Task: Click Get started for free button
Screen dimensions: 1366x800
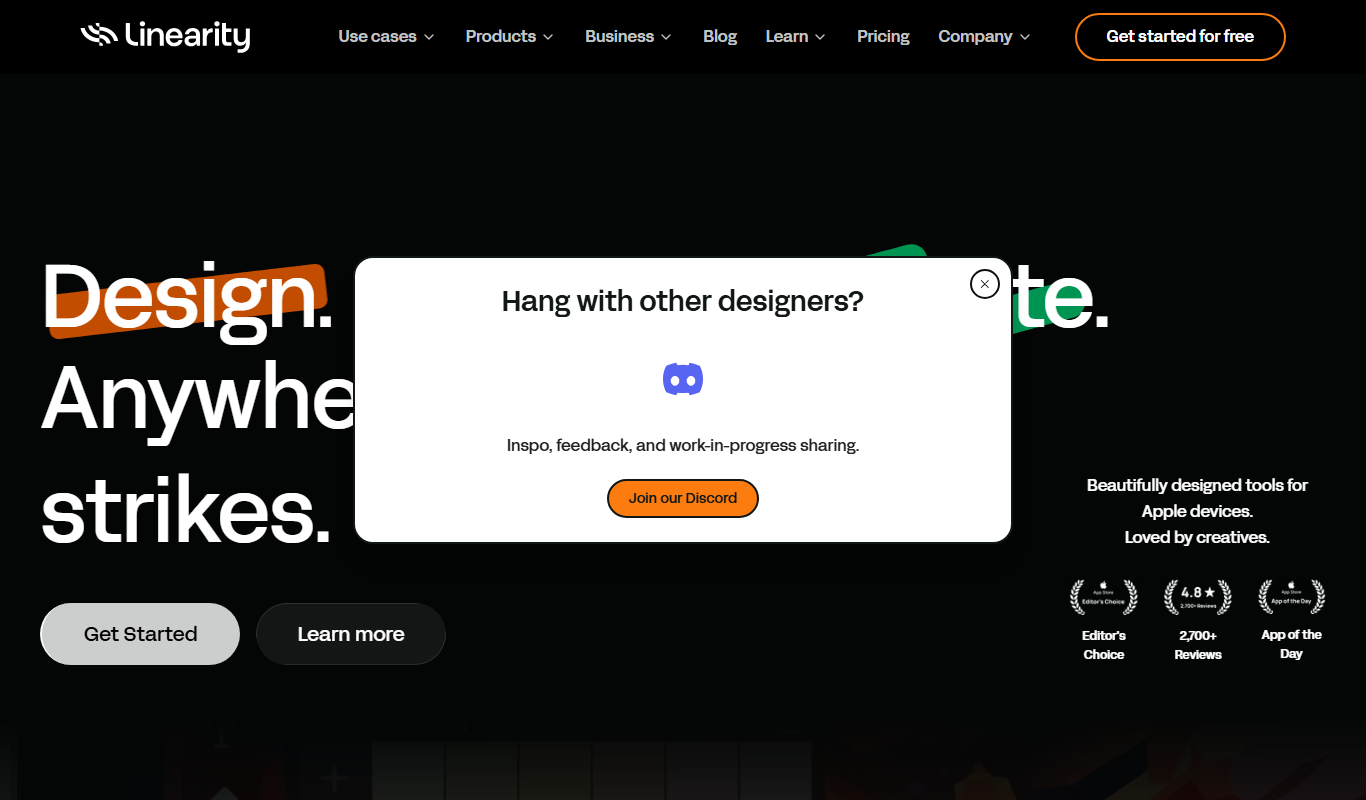Action: click(1180, 37)
